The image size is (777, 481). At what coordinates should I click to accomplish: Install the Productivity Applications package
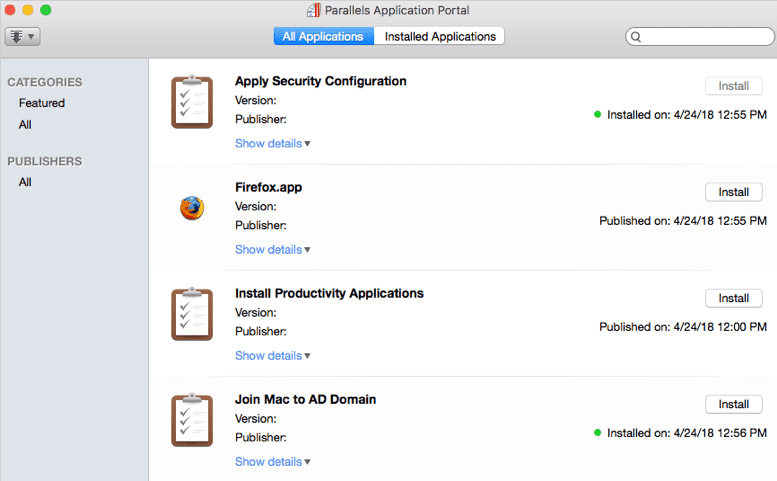tap(733, 298)
